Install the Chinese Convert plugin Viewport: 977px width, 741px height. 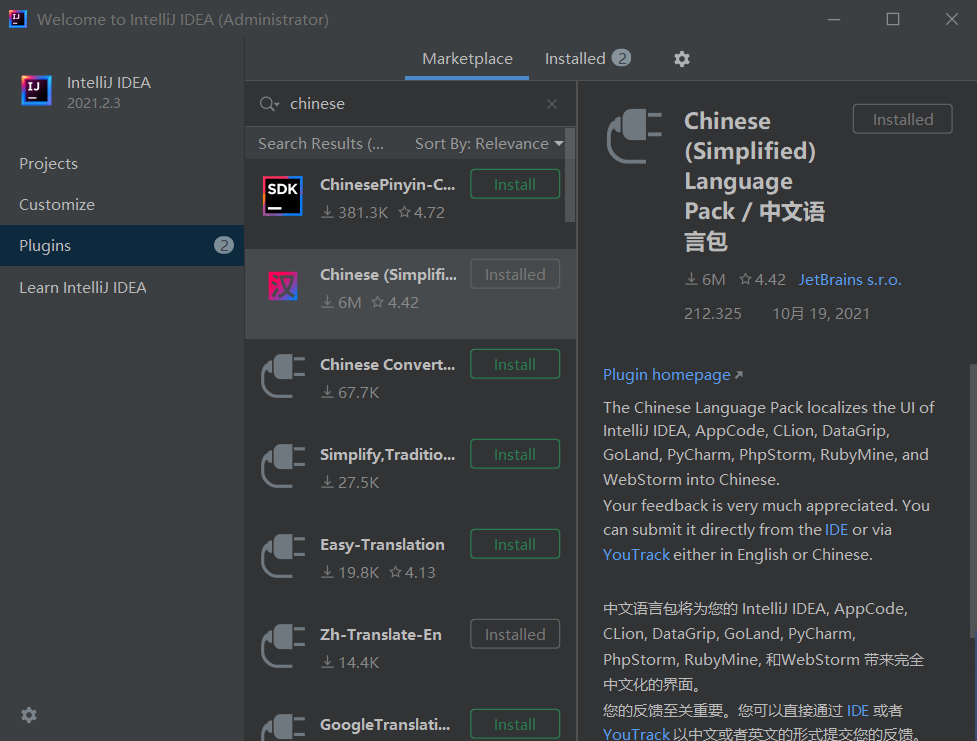coord(515,364)
